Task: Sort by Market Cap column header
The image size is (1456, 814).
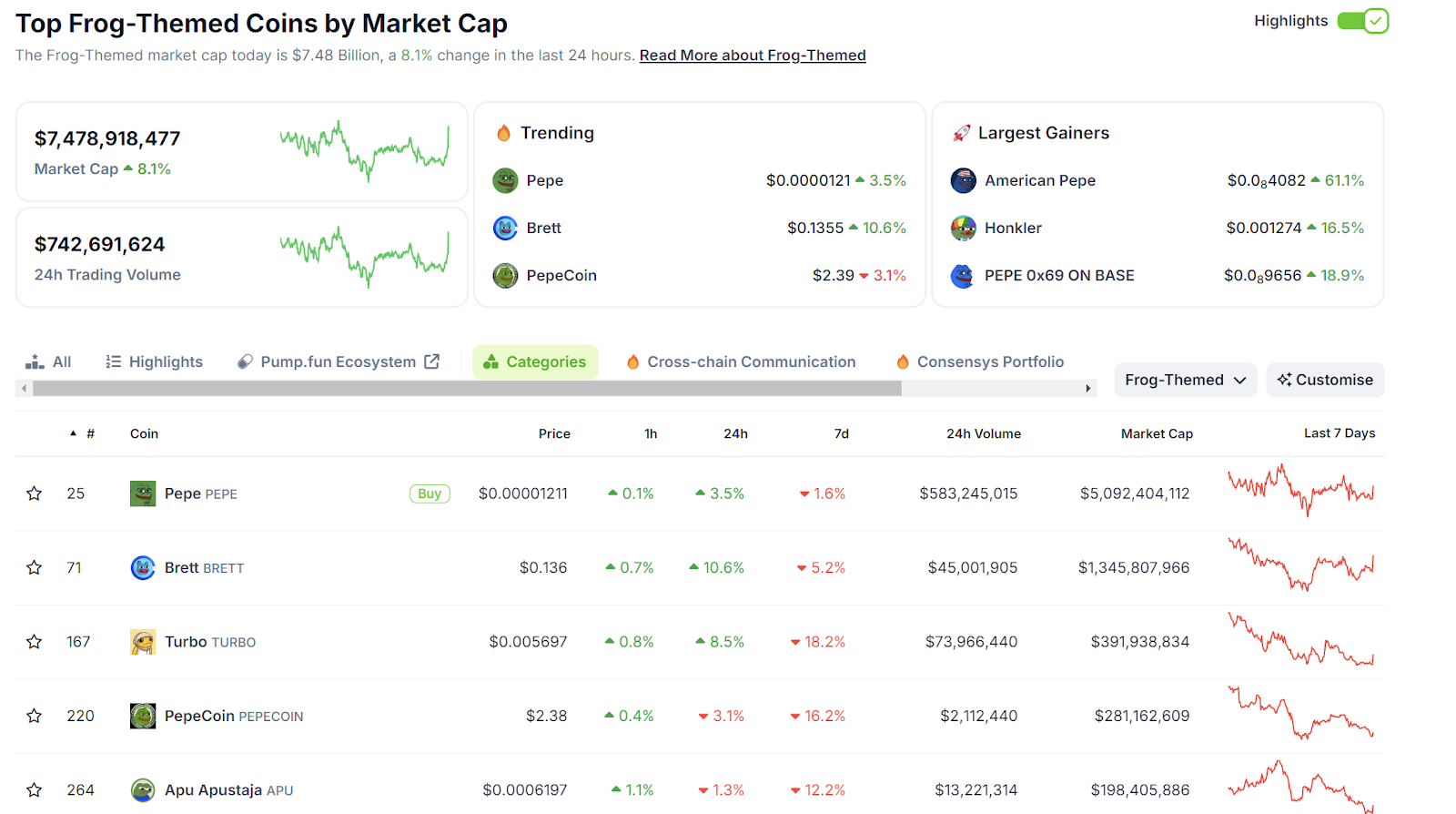Action: pos(1157,433)
